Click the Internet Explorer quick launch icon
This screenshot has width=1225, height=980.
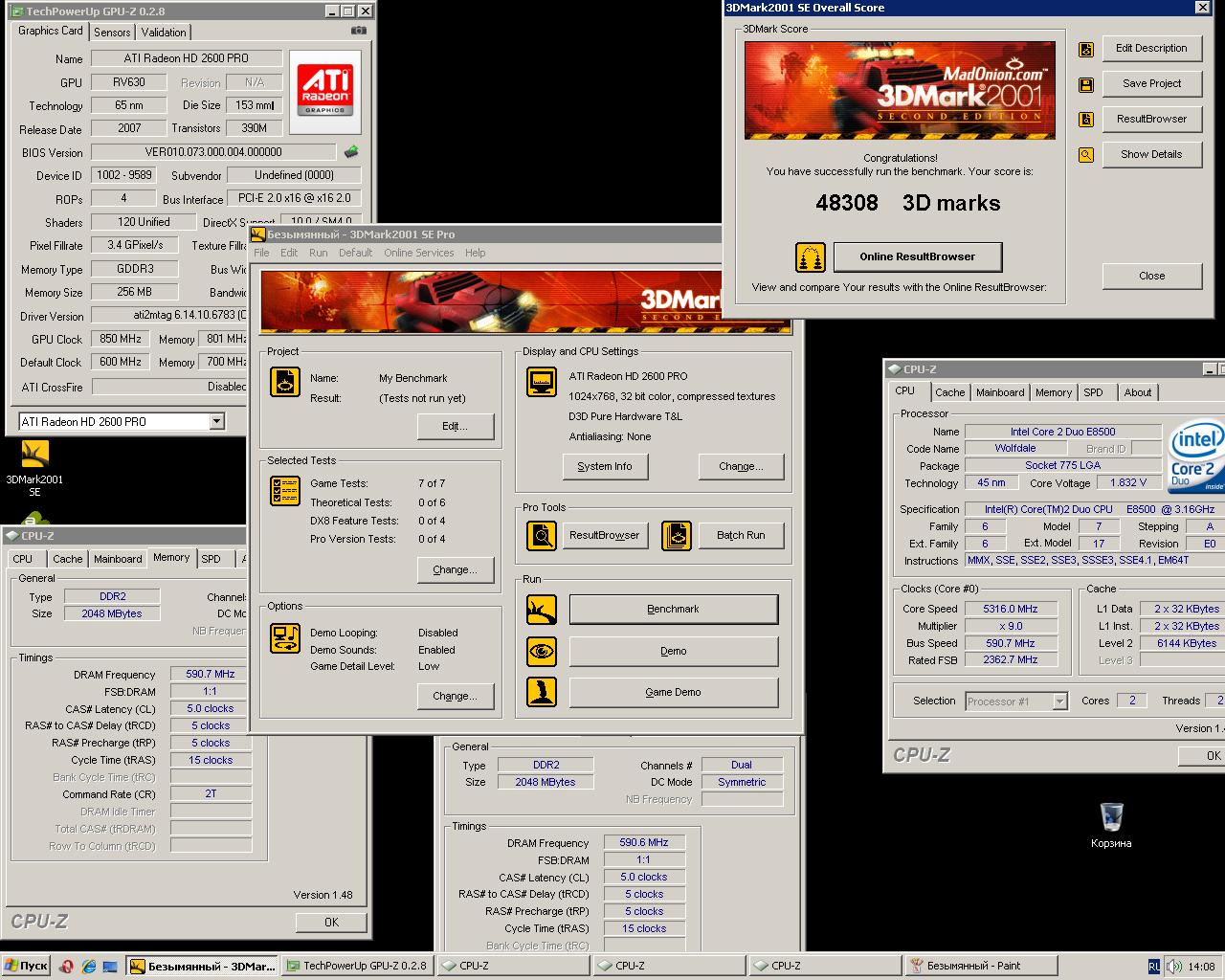click(x=89, y=967)
